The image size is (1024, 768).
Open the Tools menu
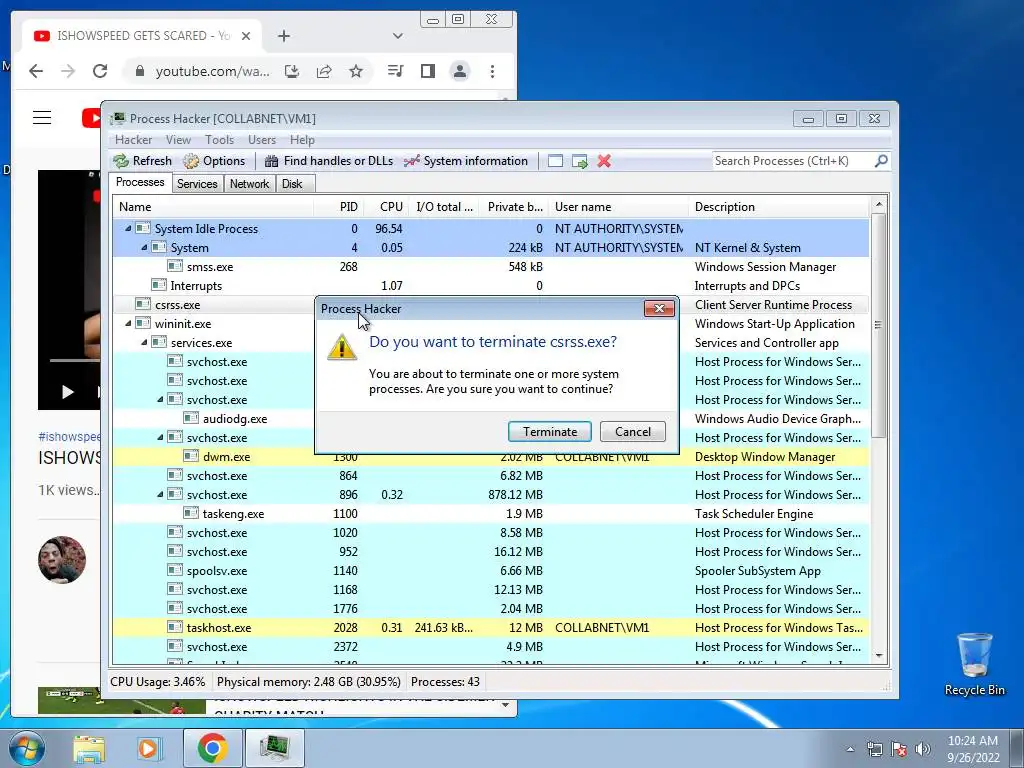point(219,140)
